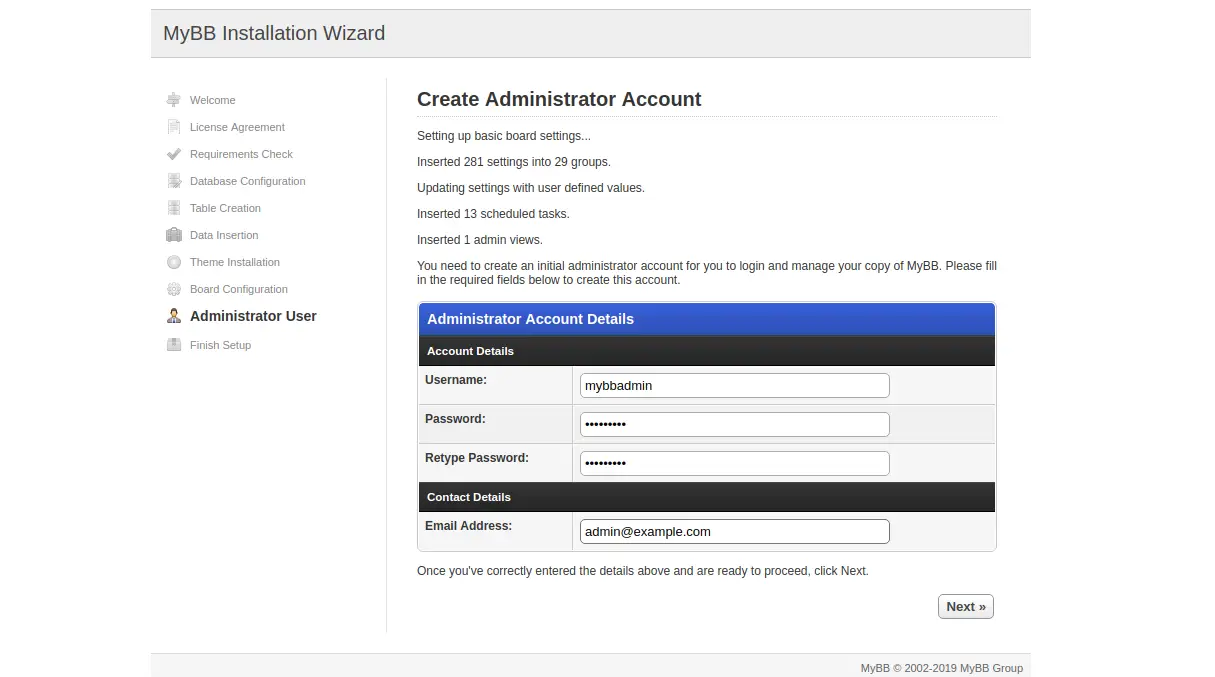Click the 'Inserted 13 scheduled tasks' text
The width and height of the screenshot is (1215, 677).
pos(493,214)
